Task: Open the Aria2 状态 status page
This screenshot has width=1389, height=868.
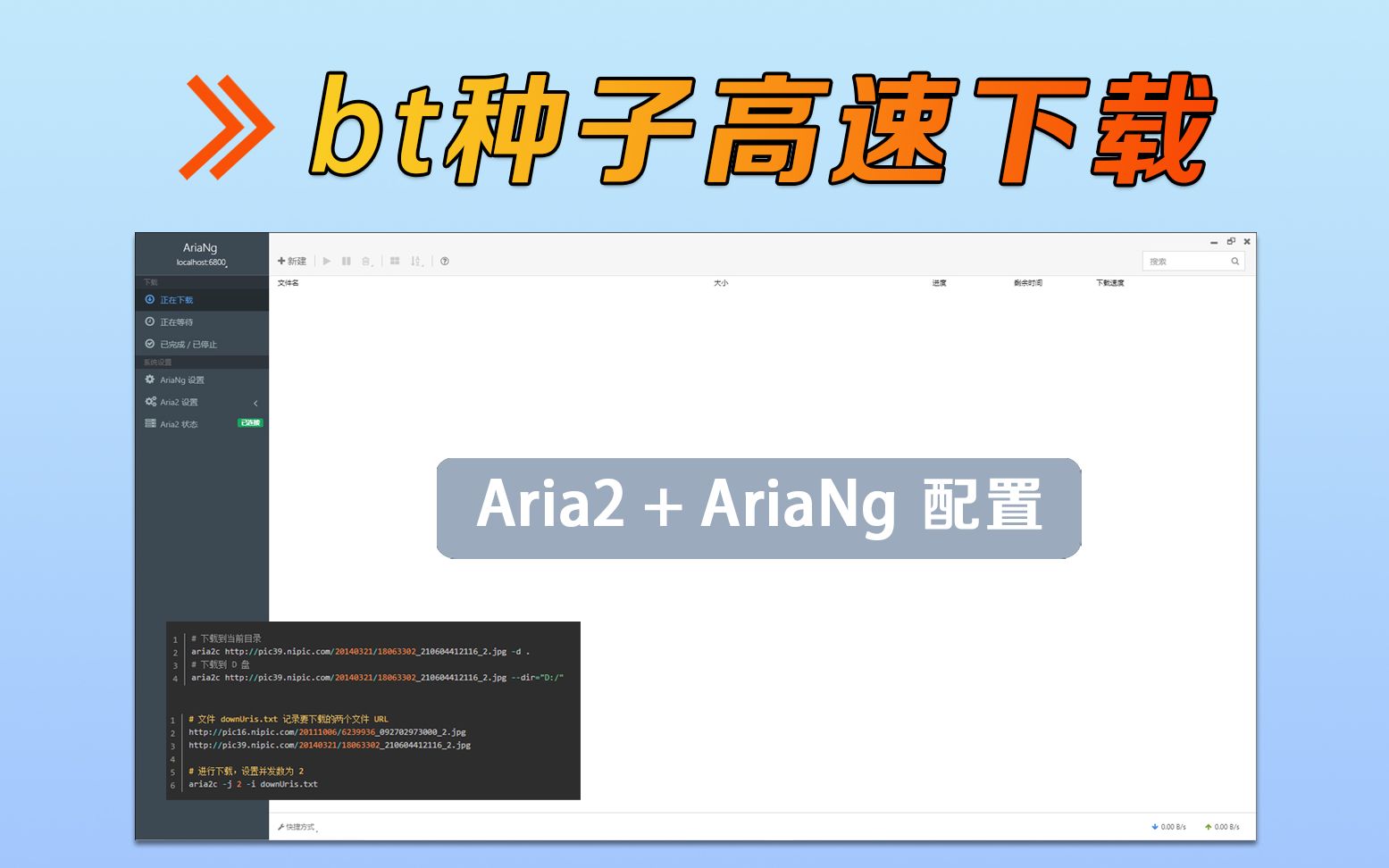Action: (202, 423)
